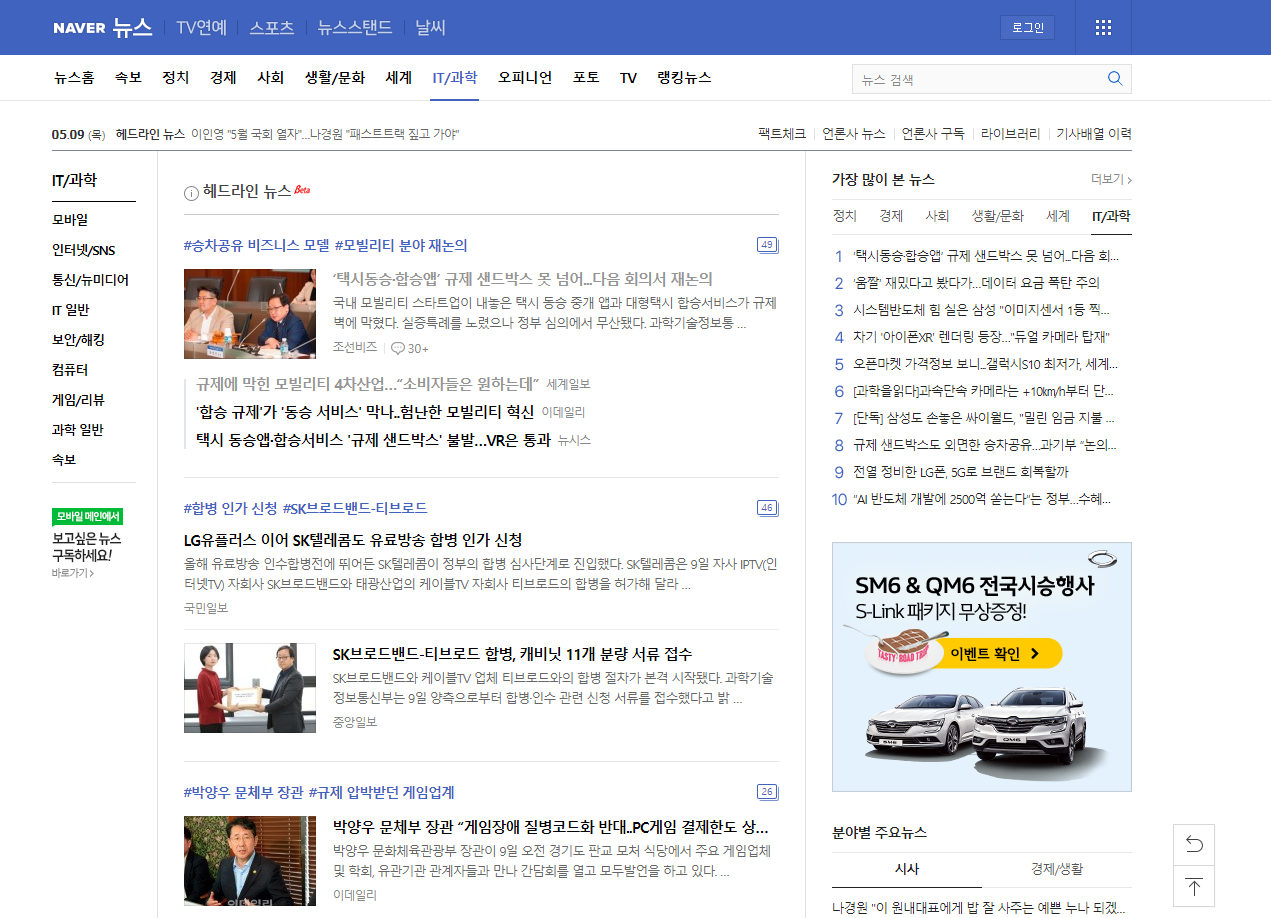Image resolution: width=1271 pixels, height=918 pixels.
Task: Click the back arrow floating button
Action: click(x=1194, y=845)
